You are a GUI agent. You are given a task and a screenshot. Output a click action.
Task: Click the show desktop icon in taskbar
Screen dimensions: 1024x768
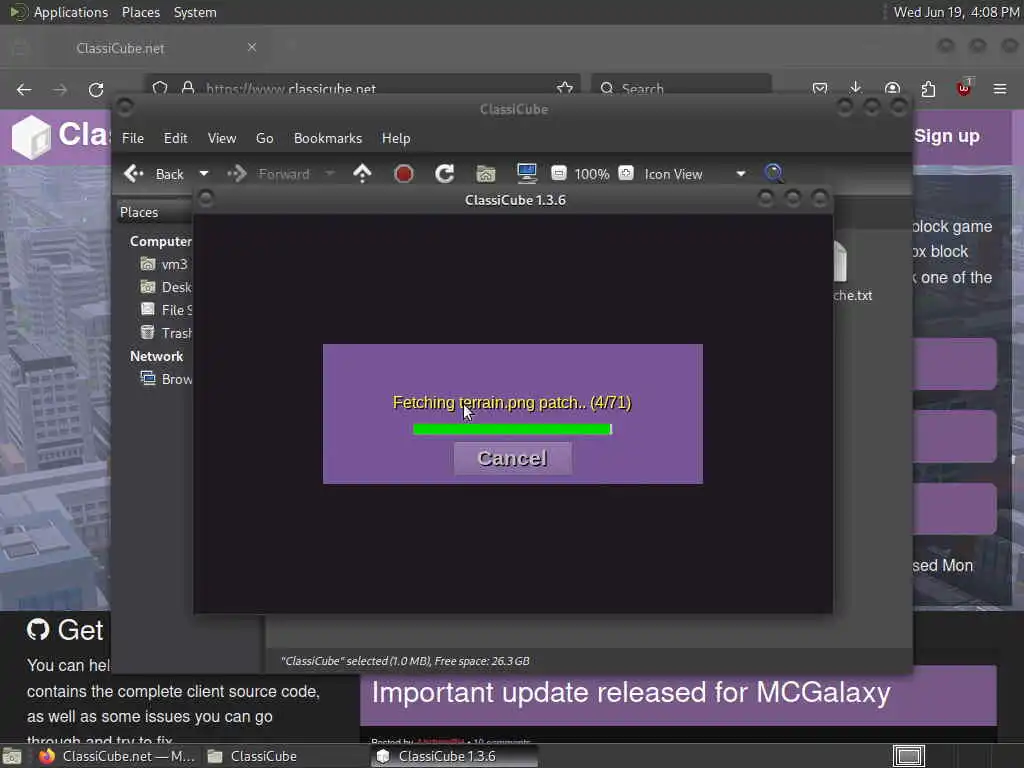[x=12, y=757]
